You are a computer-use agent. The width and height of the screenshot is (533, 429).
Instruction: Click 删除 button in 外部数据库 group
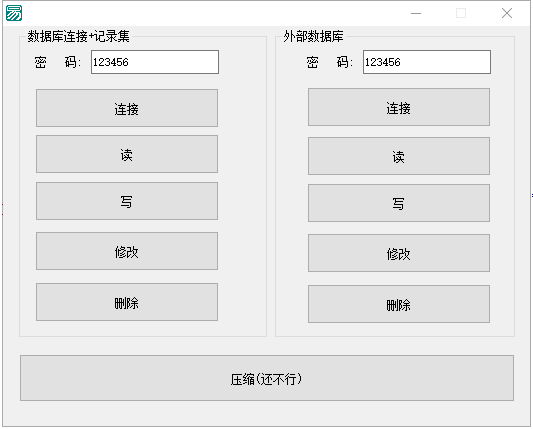(399, 304)
